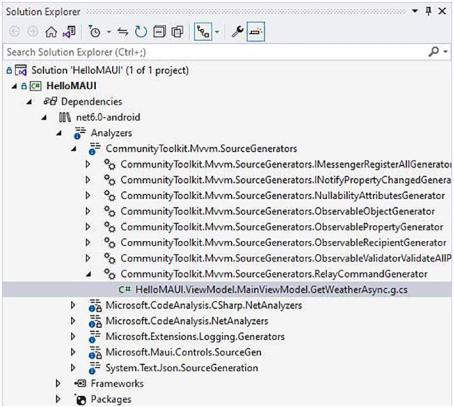Screen dimensions: 454x407
Task: Collapse the HelloMAUI project node
Action: pos(14,86)
